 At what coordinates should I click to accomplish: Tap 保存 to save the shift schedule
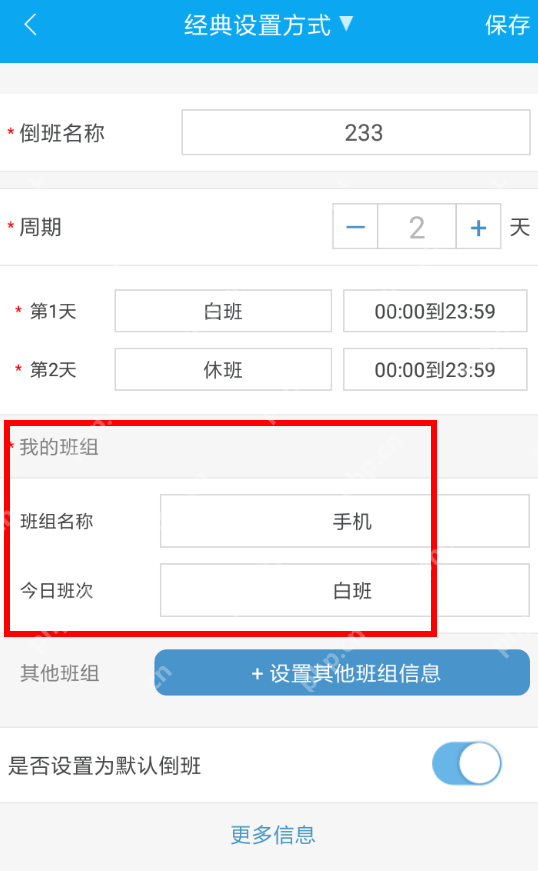(x=507, y=25)
